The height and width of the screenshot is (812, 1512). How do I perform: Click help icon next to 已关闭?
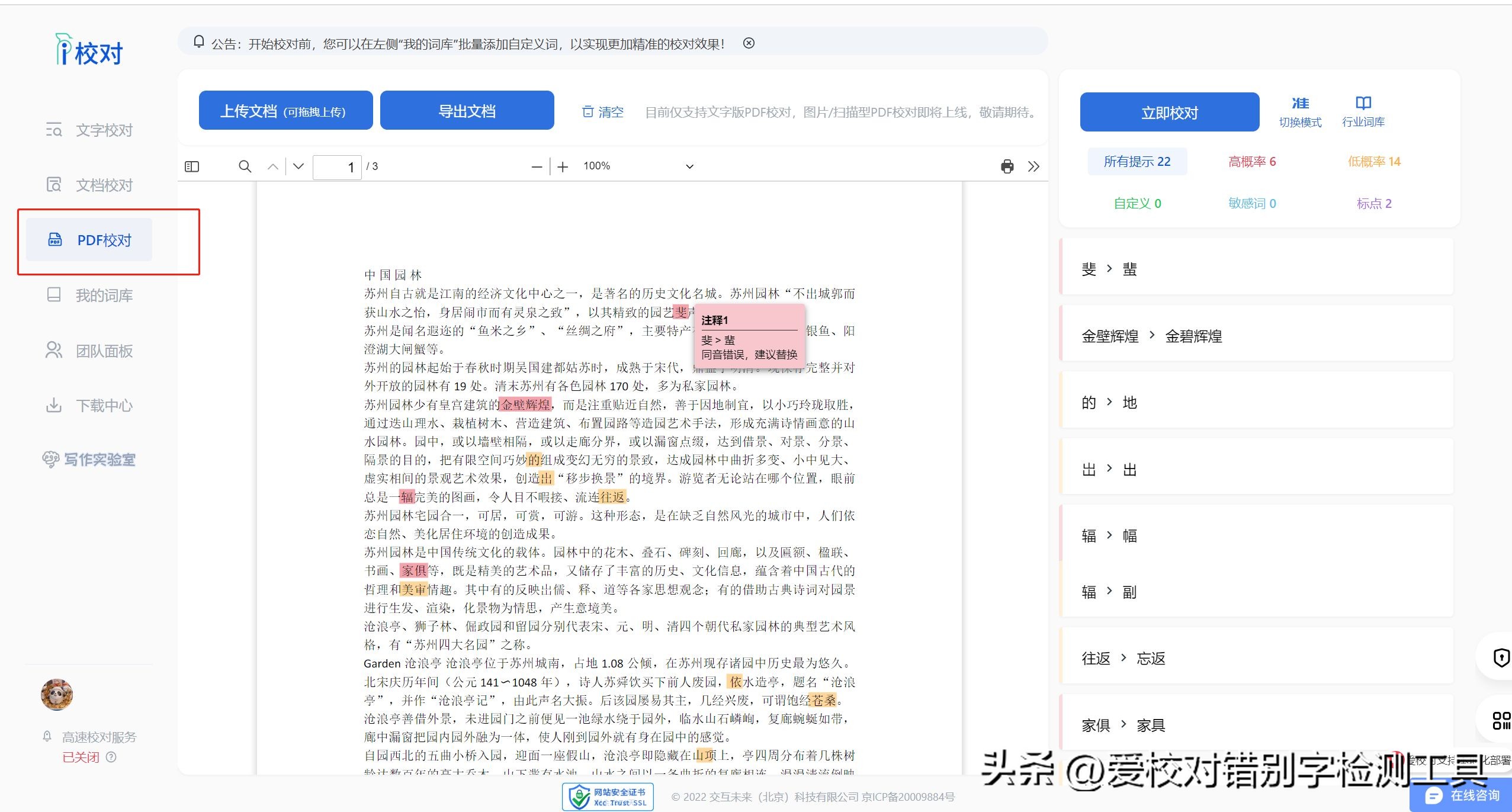coord(111,757)
